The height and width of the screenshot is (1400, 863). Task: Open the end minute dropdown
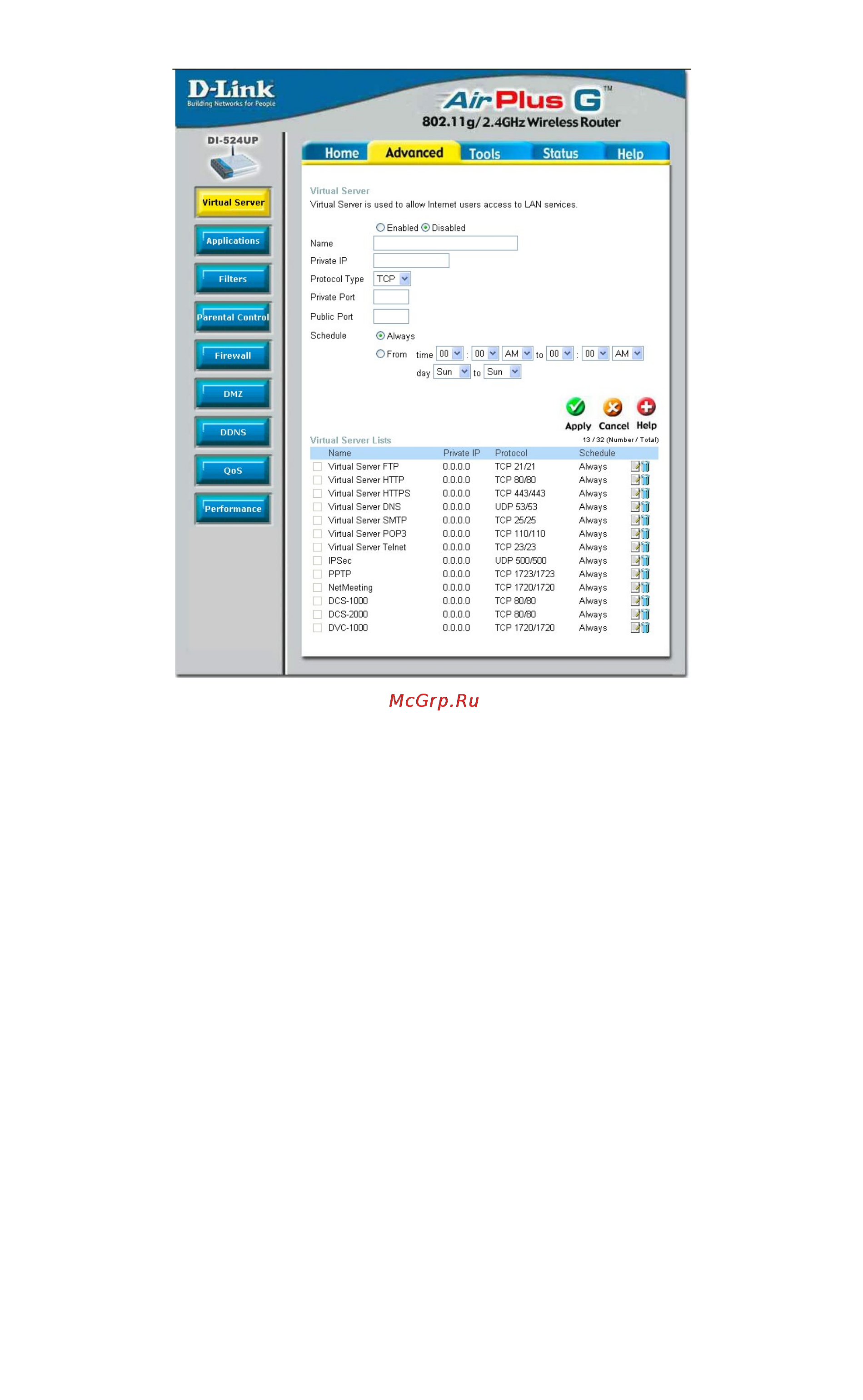click(x=595, y=354)
